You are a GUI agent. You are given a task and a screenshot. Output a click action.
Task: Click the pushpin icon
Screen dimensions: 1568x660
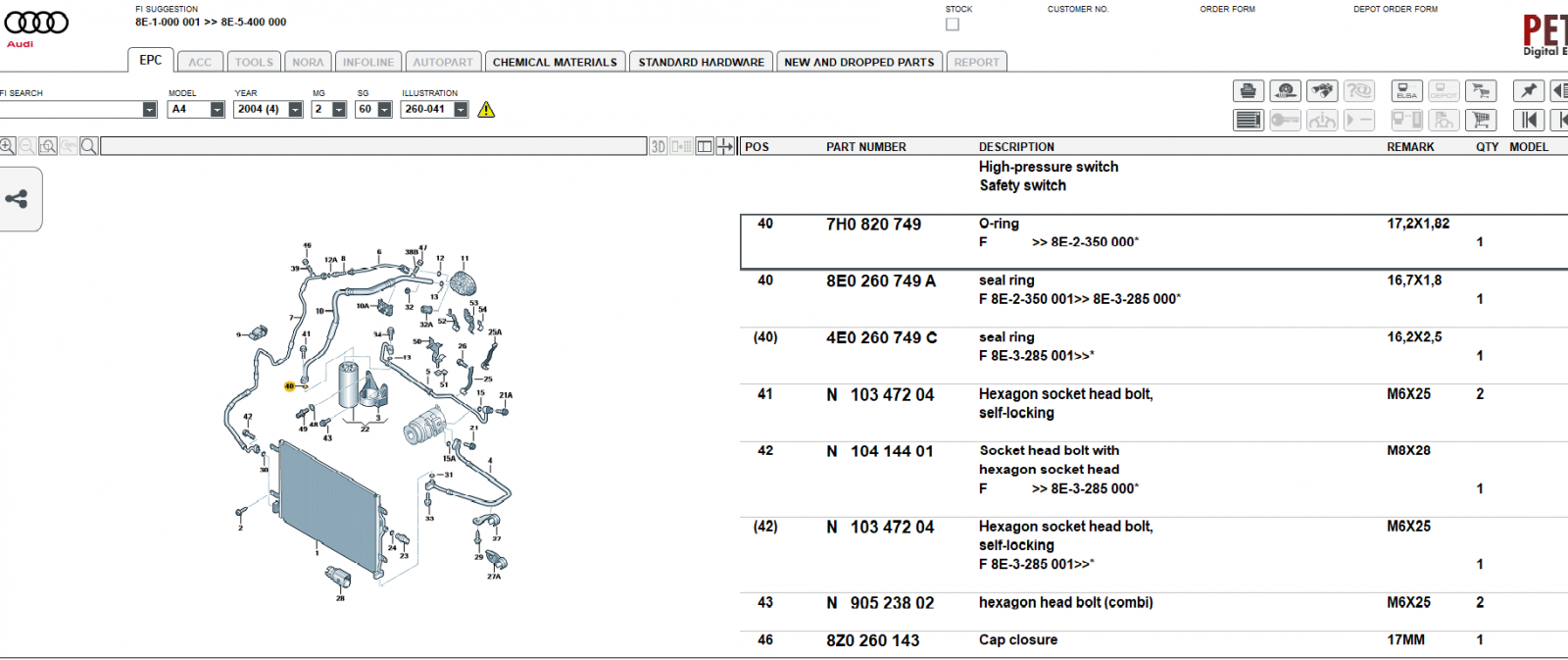[x=1528, y=91]
